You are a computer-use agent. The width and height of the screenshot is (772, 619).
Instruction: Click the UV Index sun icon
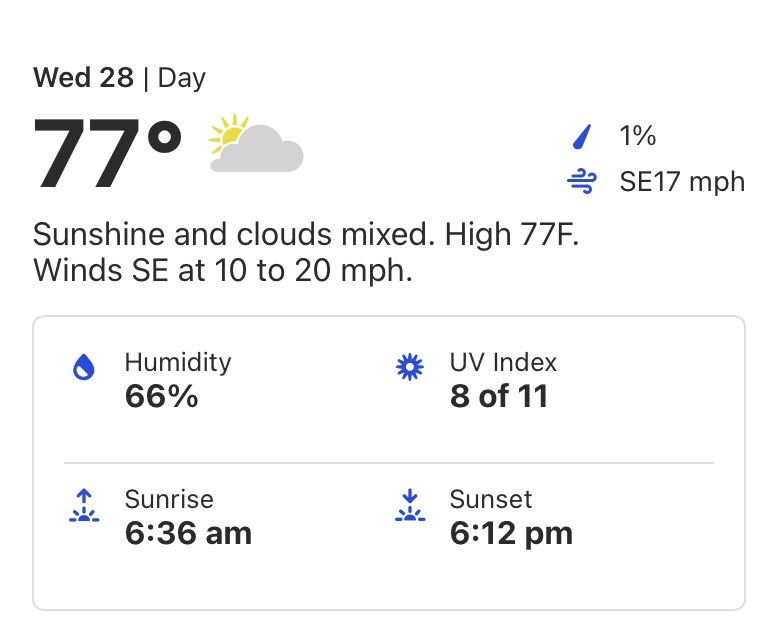[x=410, y=367]
